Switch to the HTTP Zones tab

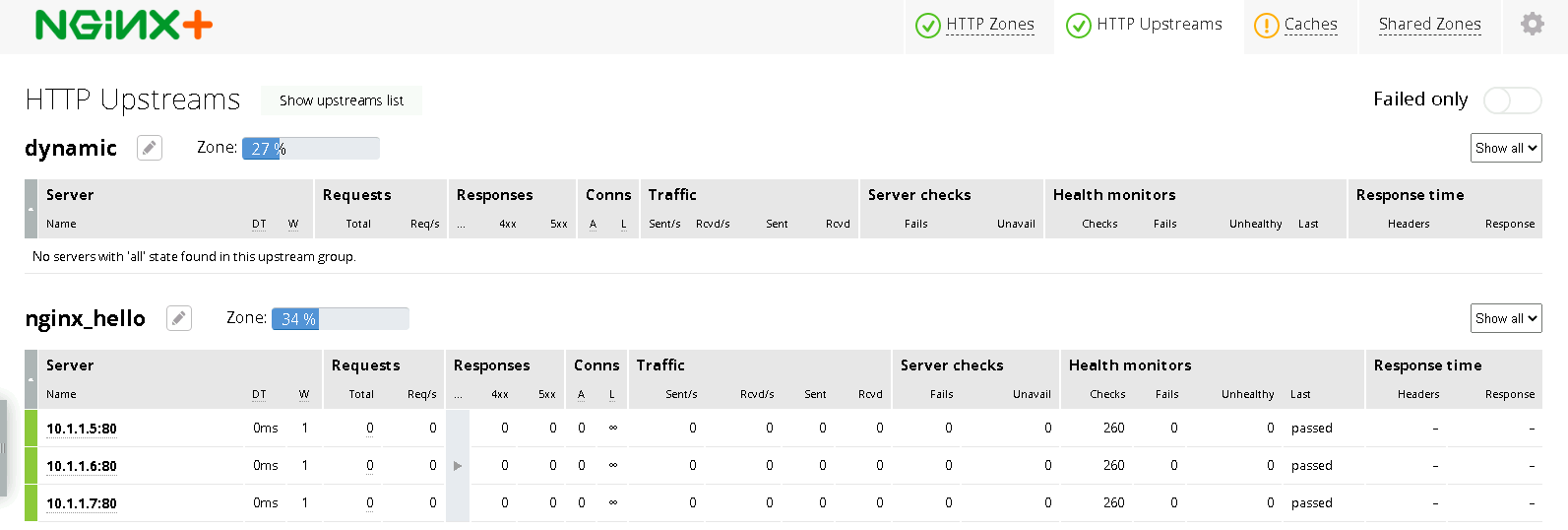pos(989,25)
